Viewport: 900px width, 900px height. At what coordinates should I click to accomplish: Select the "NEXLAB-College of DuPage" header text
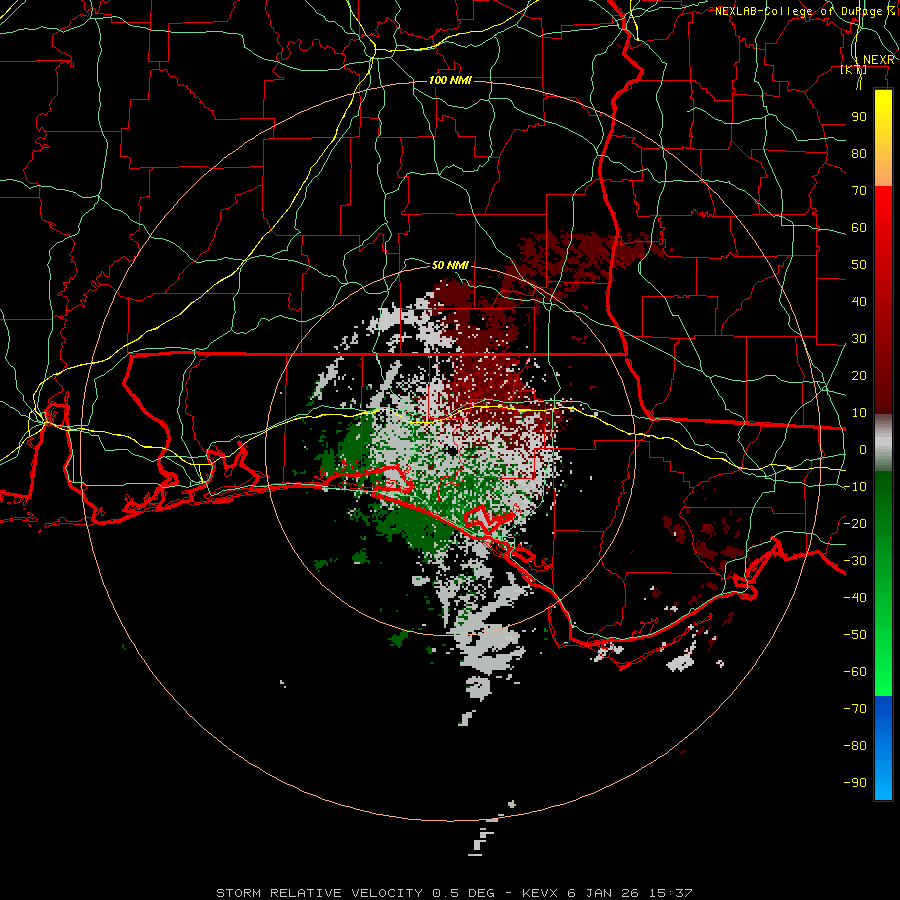point(798,11)
